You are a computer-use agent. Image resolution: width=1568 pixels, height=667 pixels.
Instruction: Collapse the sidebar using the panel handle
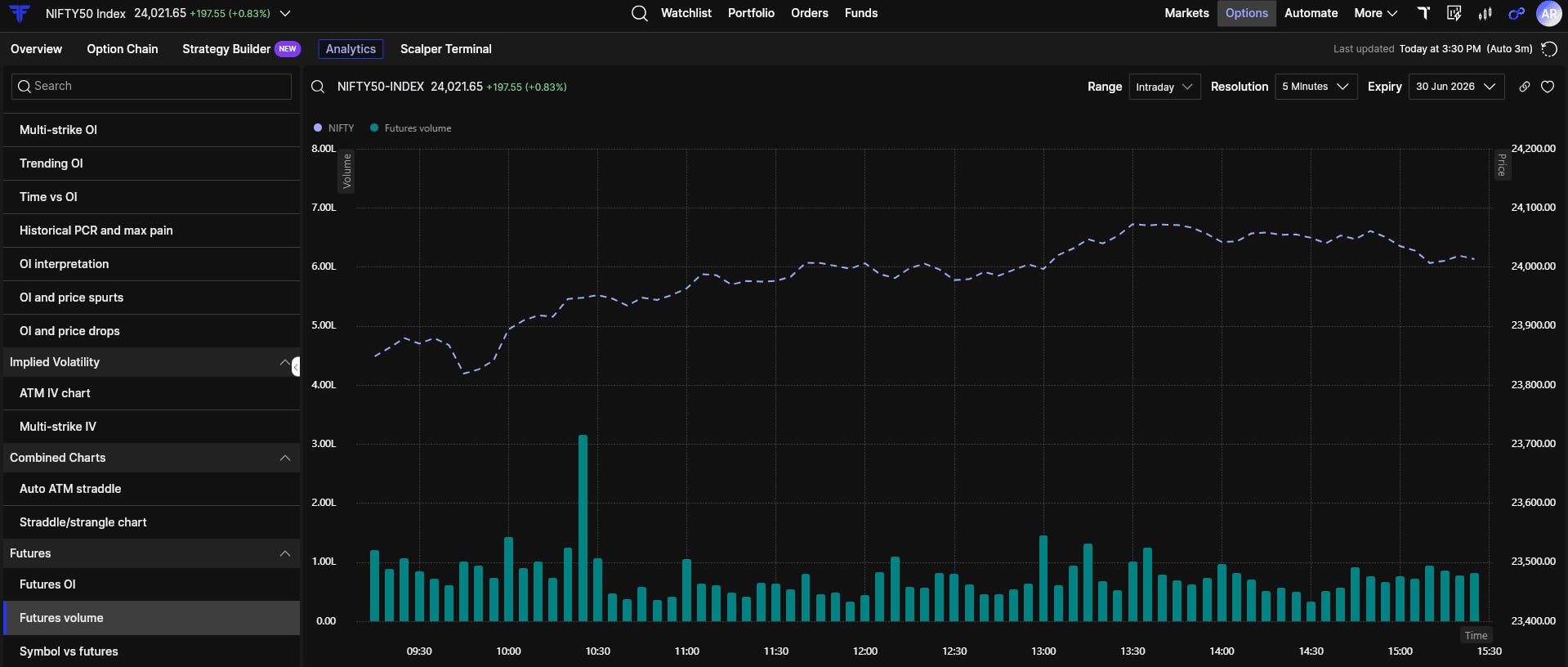pyautogui.click(x=296, y=366)
